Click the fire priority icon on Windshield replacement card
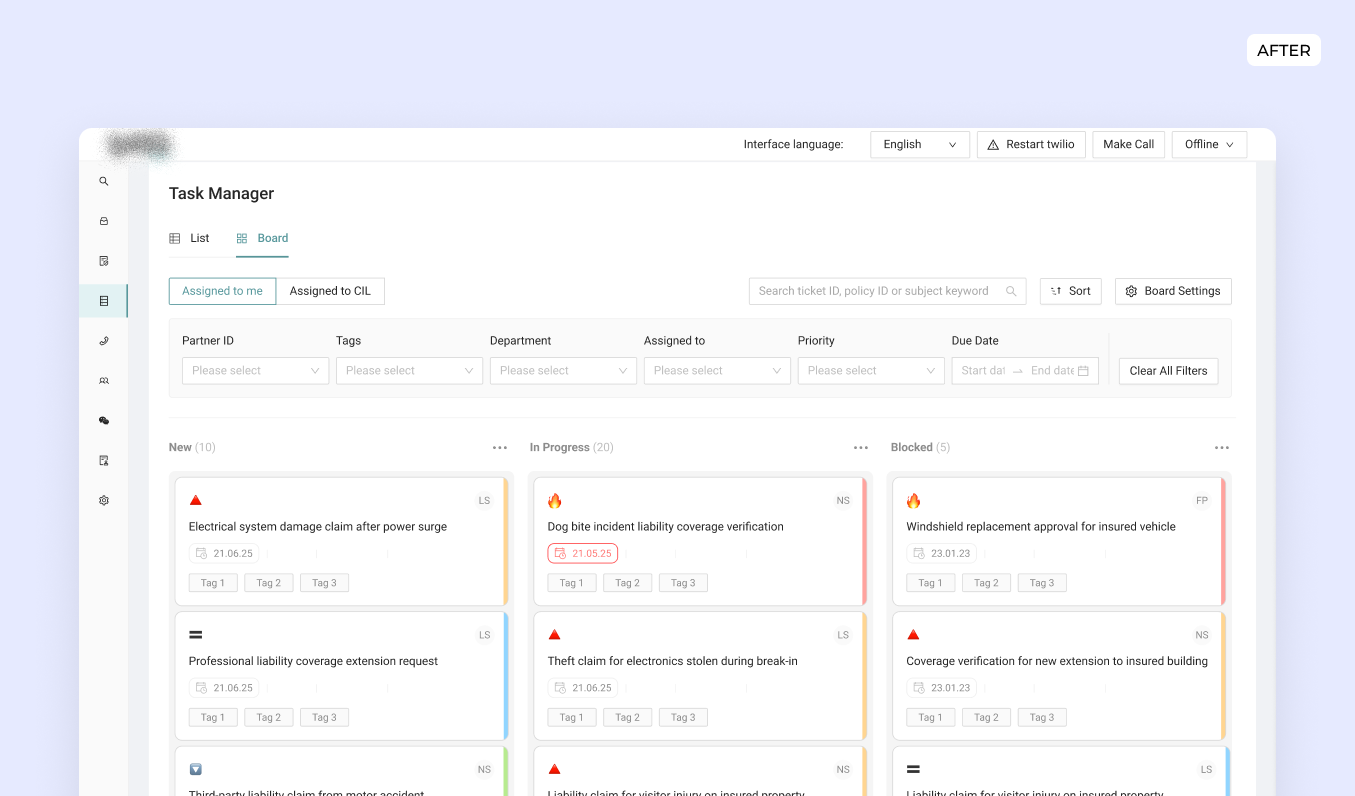 913,501
